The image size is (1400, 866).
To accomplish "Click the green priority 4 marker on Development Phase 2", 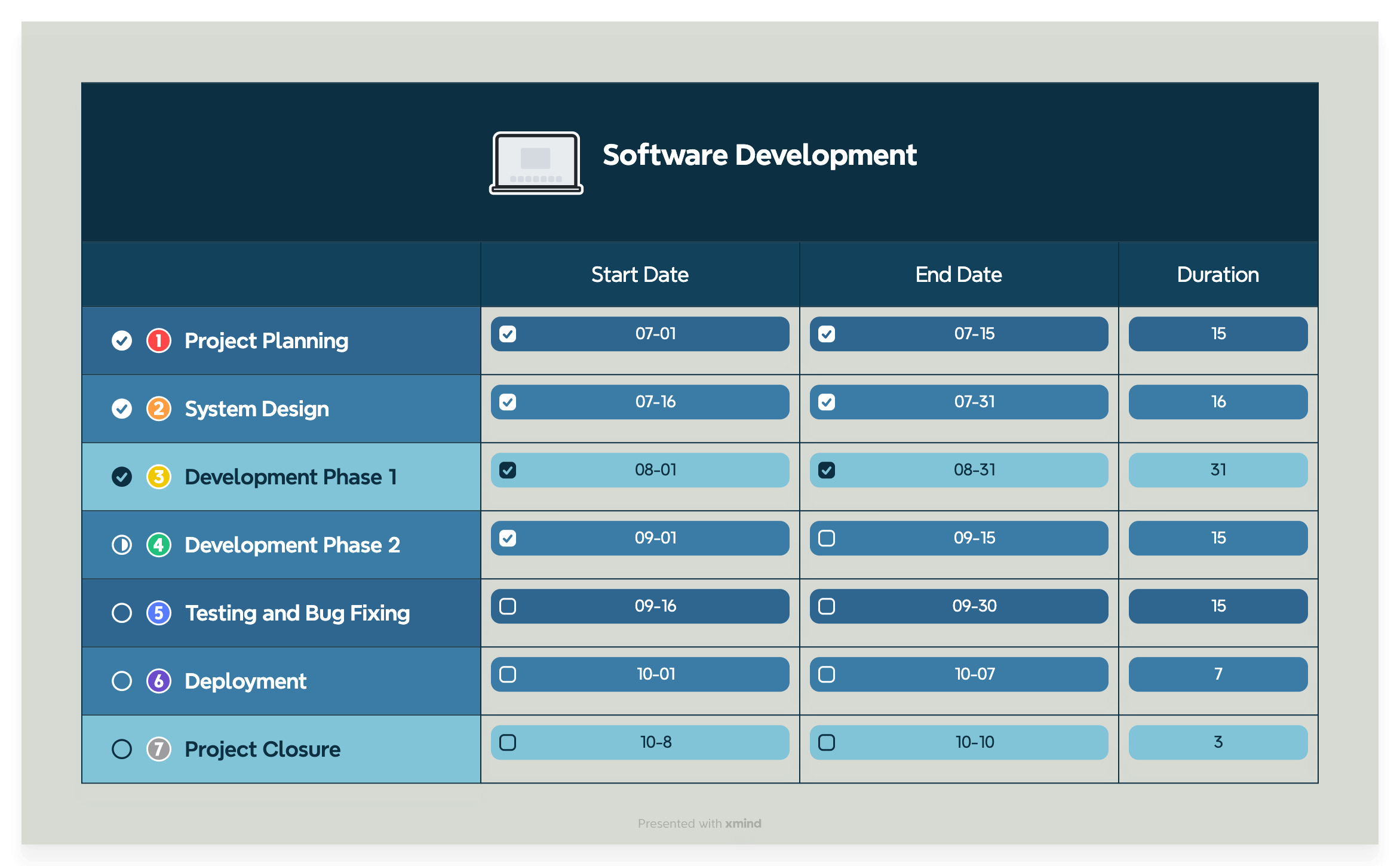I will coord(158,545).
